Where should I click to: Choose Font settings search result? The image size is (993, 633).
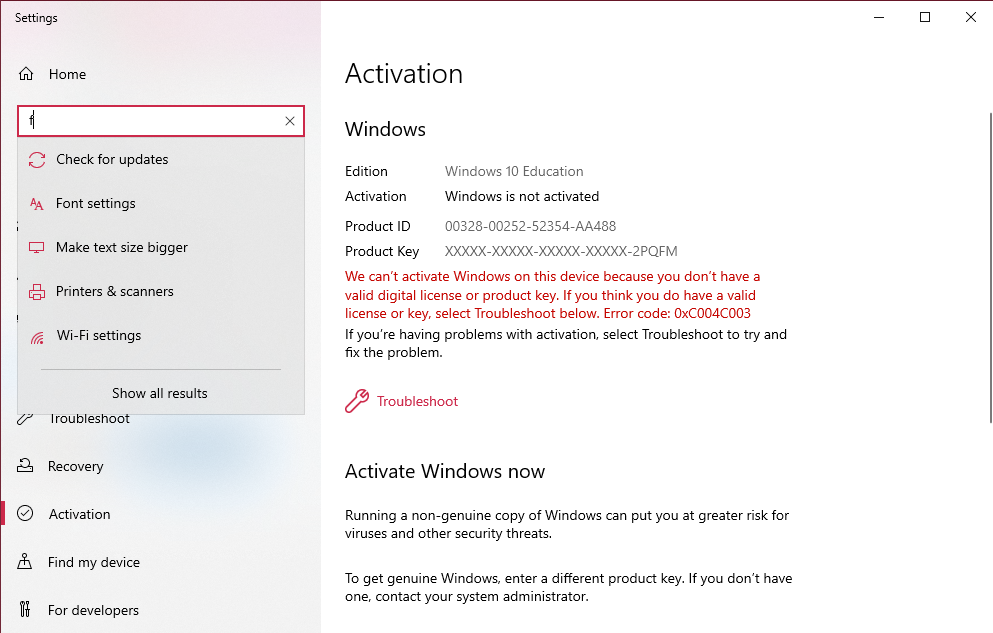point(161,203)
